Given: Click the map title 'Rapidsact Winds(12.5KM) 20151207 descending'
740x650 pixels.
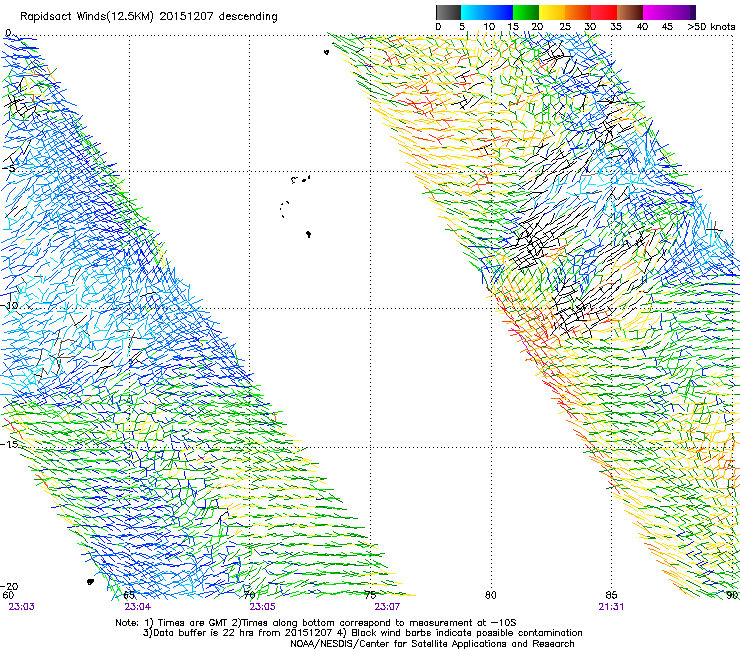Looking at the screenshot, I should click(149, 17).
